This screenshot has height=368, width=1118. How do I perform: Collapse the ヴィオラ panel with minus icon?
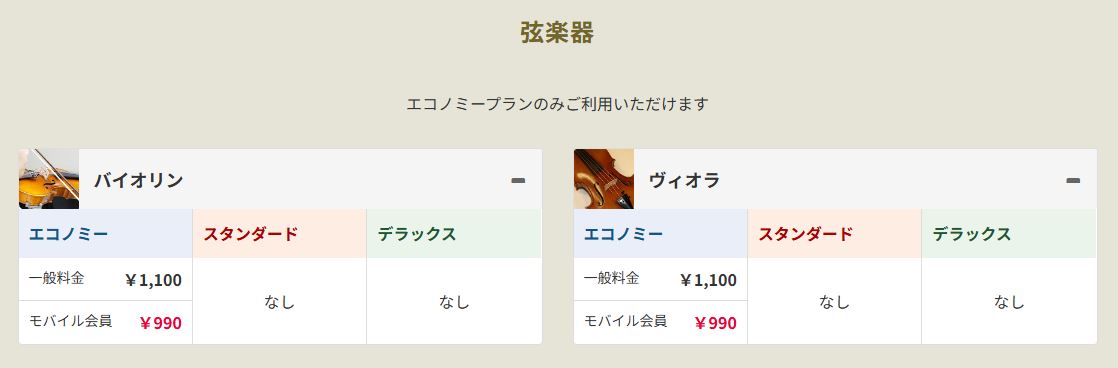[1073, 180]
